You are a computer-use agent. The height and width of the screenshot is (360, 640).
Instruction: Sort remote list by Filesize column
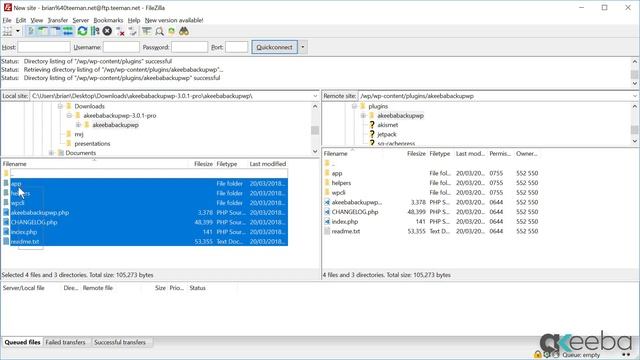coord(416,154)
